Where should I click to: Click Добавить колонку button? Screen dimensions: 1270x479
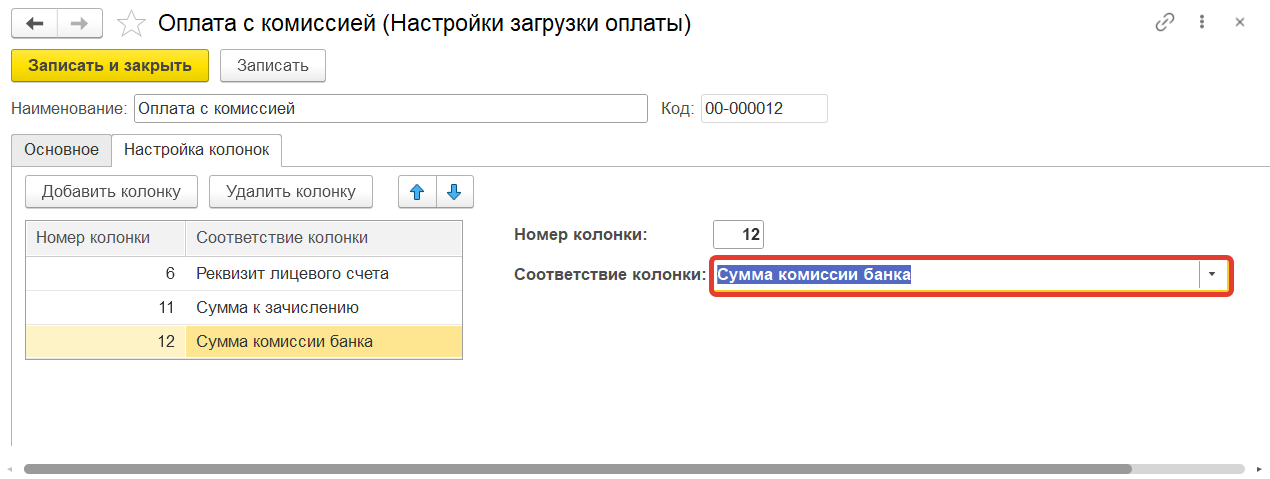111,191
